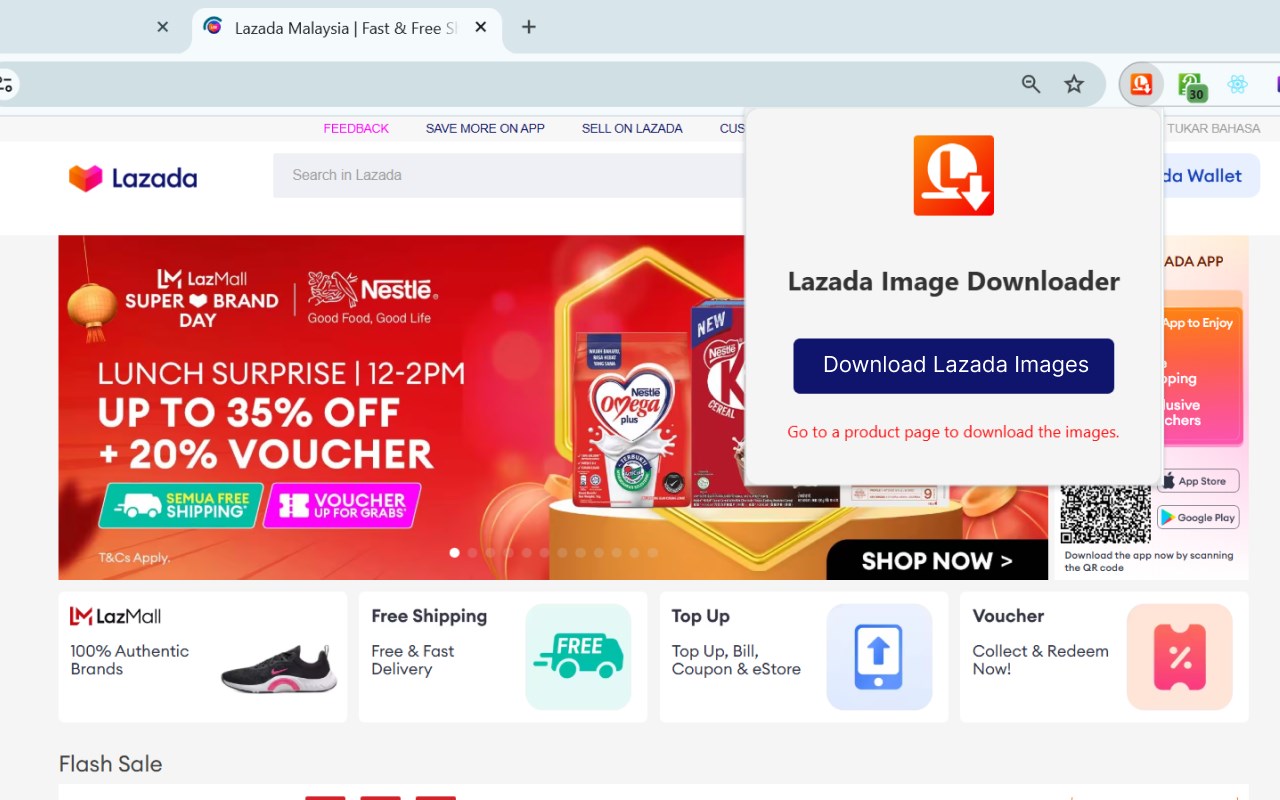Screen dimensions: 1280x800
Task: Click the Google Play download badge
Action: coord(1198,517)
